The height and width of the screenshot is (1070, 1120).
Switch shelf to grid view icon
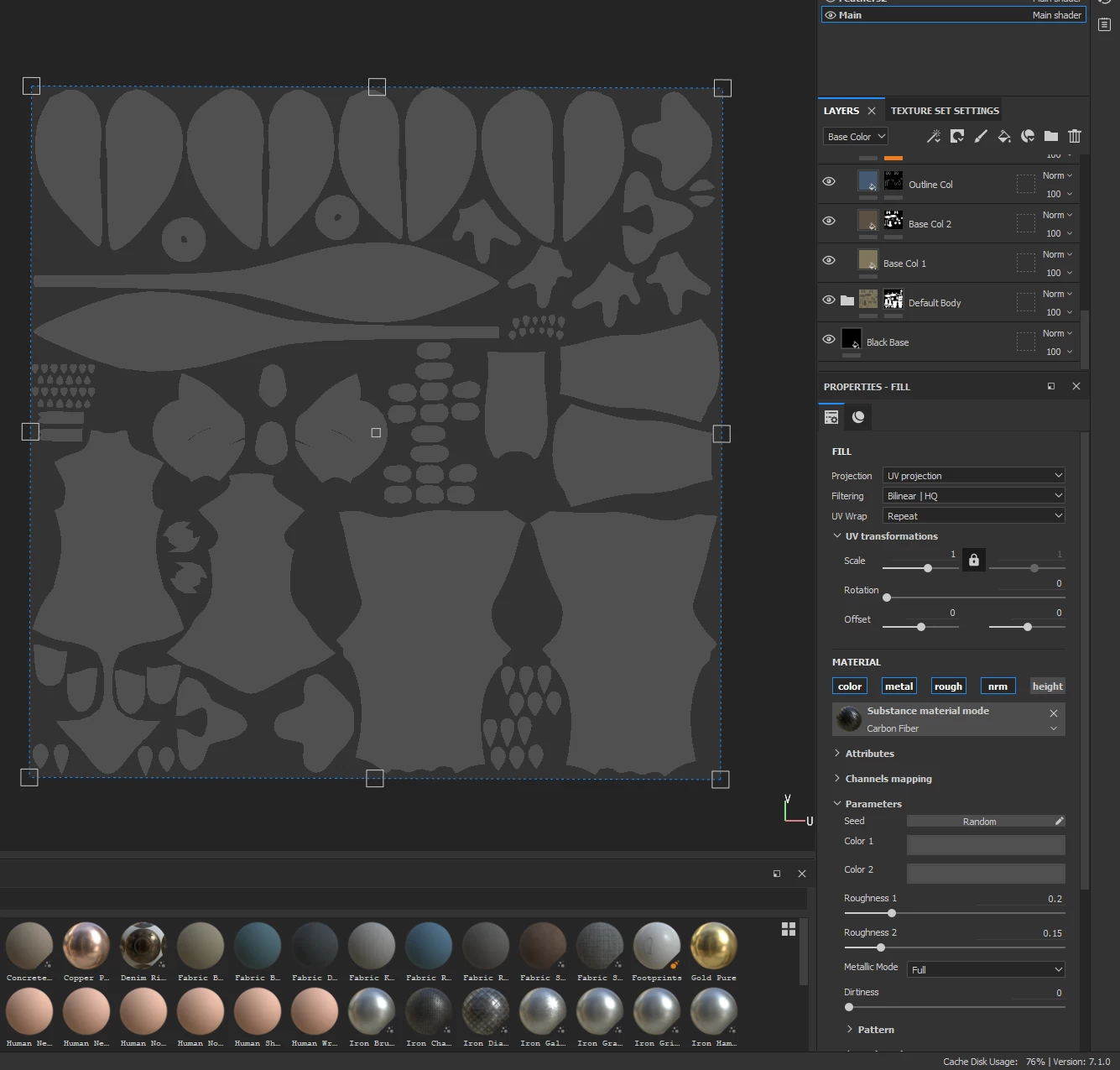pos(789,929)
